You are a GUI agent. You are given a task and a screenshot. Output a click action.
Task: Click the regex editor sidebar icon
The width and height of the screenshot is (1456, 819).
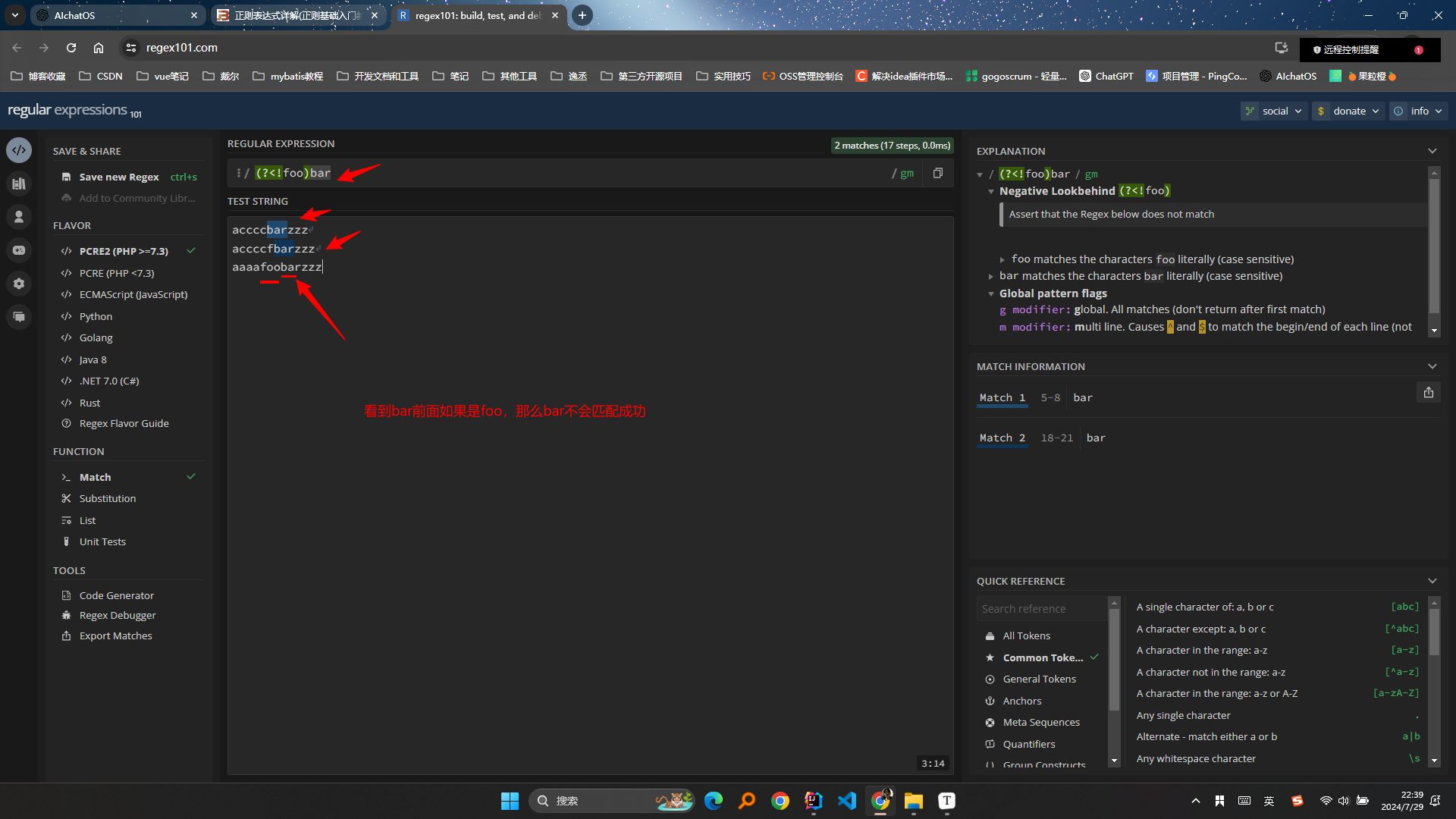[19, 150]
